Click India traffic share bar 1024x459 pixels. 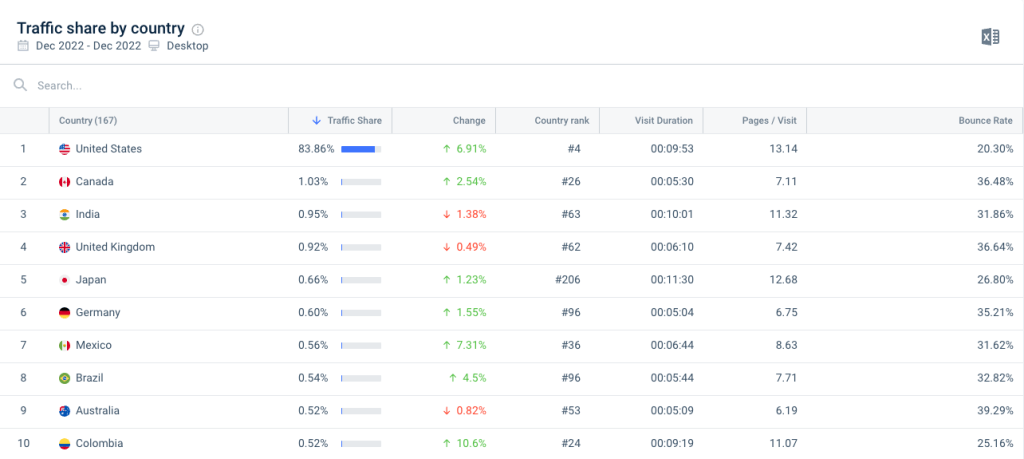pyautogui.click(x=361, y=214)
